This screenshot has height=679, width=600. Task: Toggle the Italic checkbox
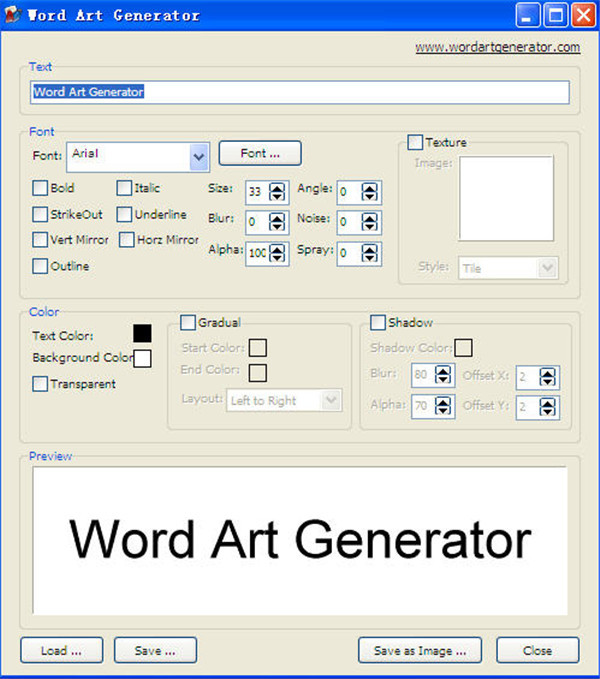pyautogui.click(x=124, y=188)
